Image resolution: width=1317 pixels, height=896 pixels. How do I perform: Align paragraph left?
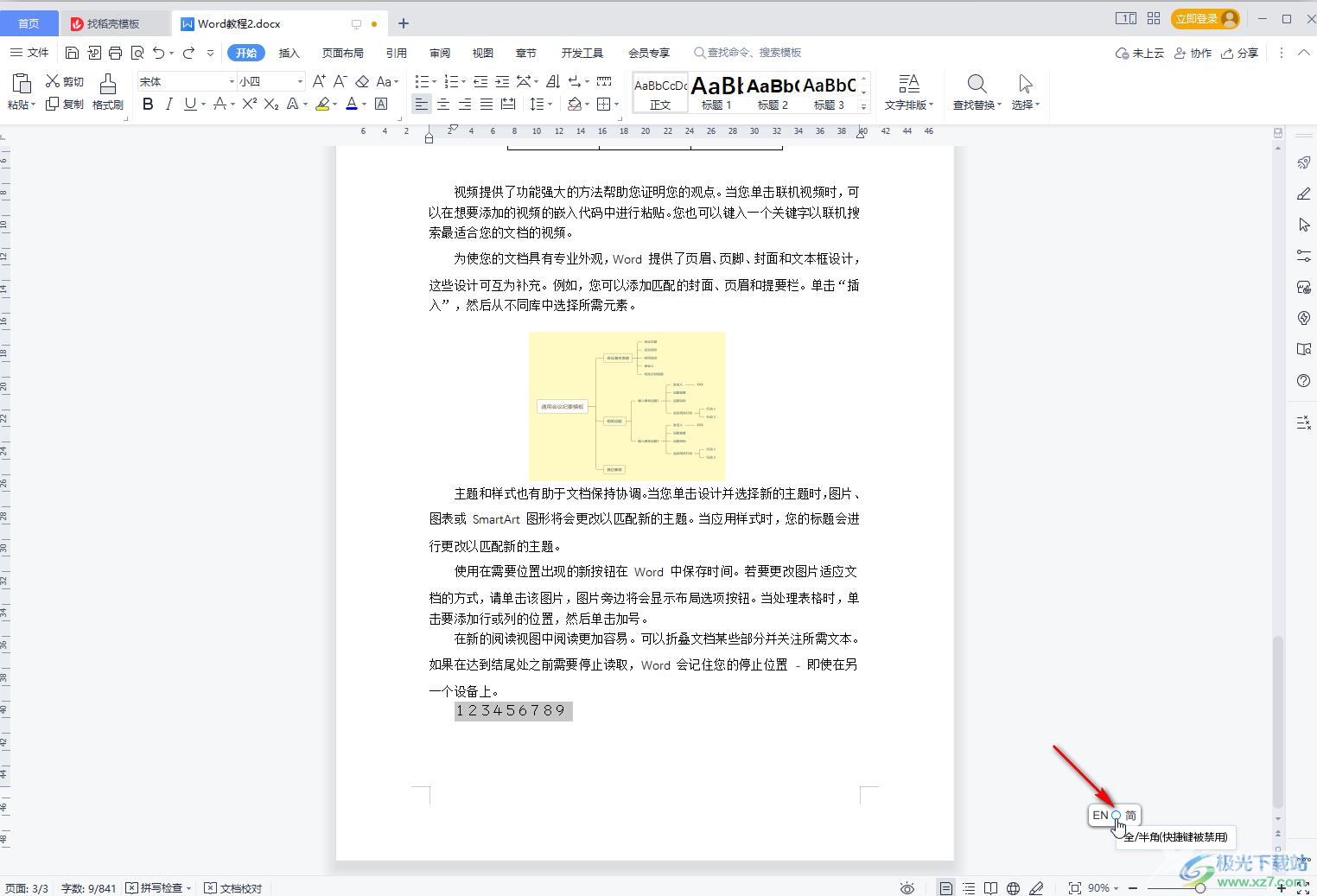421,104
